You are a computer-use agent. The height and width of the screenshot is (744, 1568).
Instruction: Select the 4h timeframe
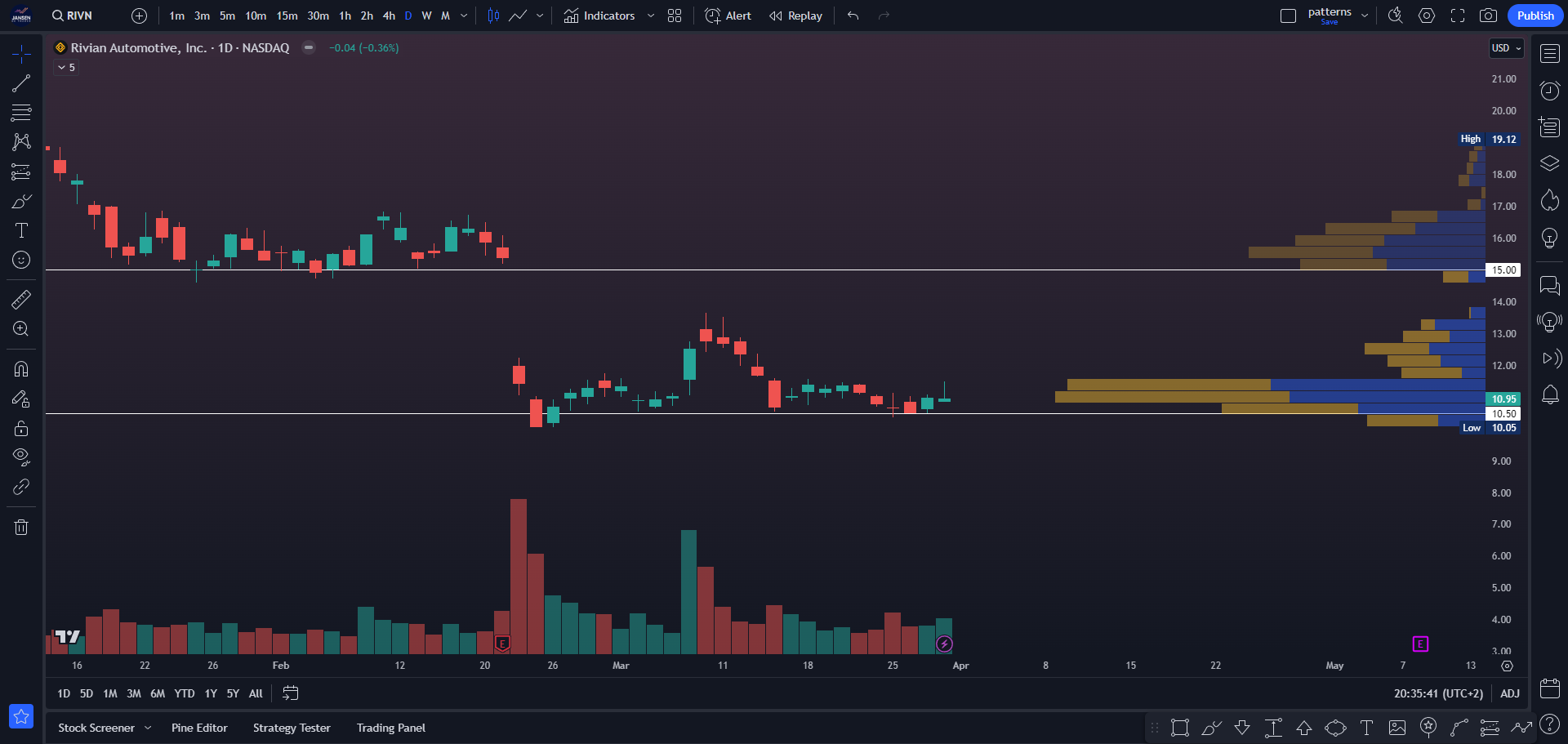389,16
